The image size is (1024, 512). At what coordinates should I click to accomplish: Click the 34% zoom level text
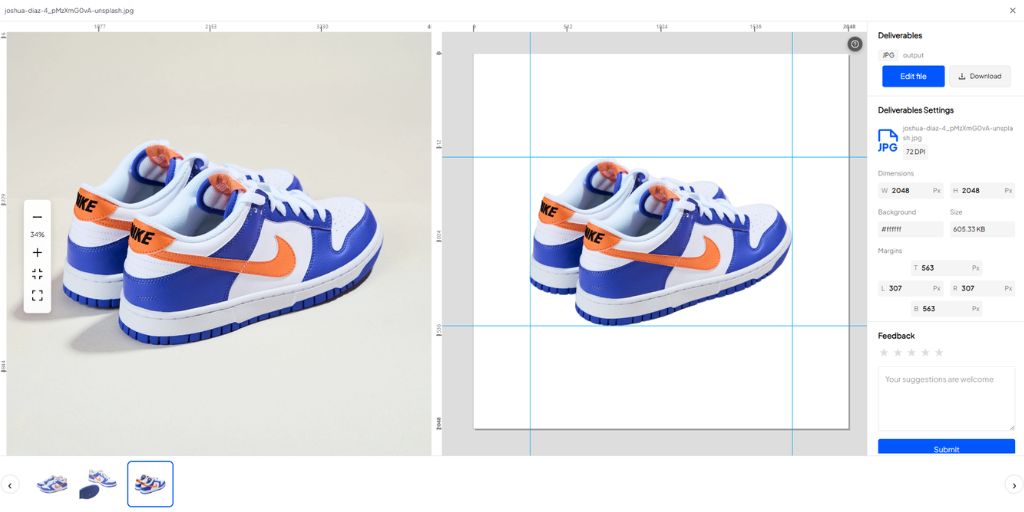(37, 234)
